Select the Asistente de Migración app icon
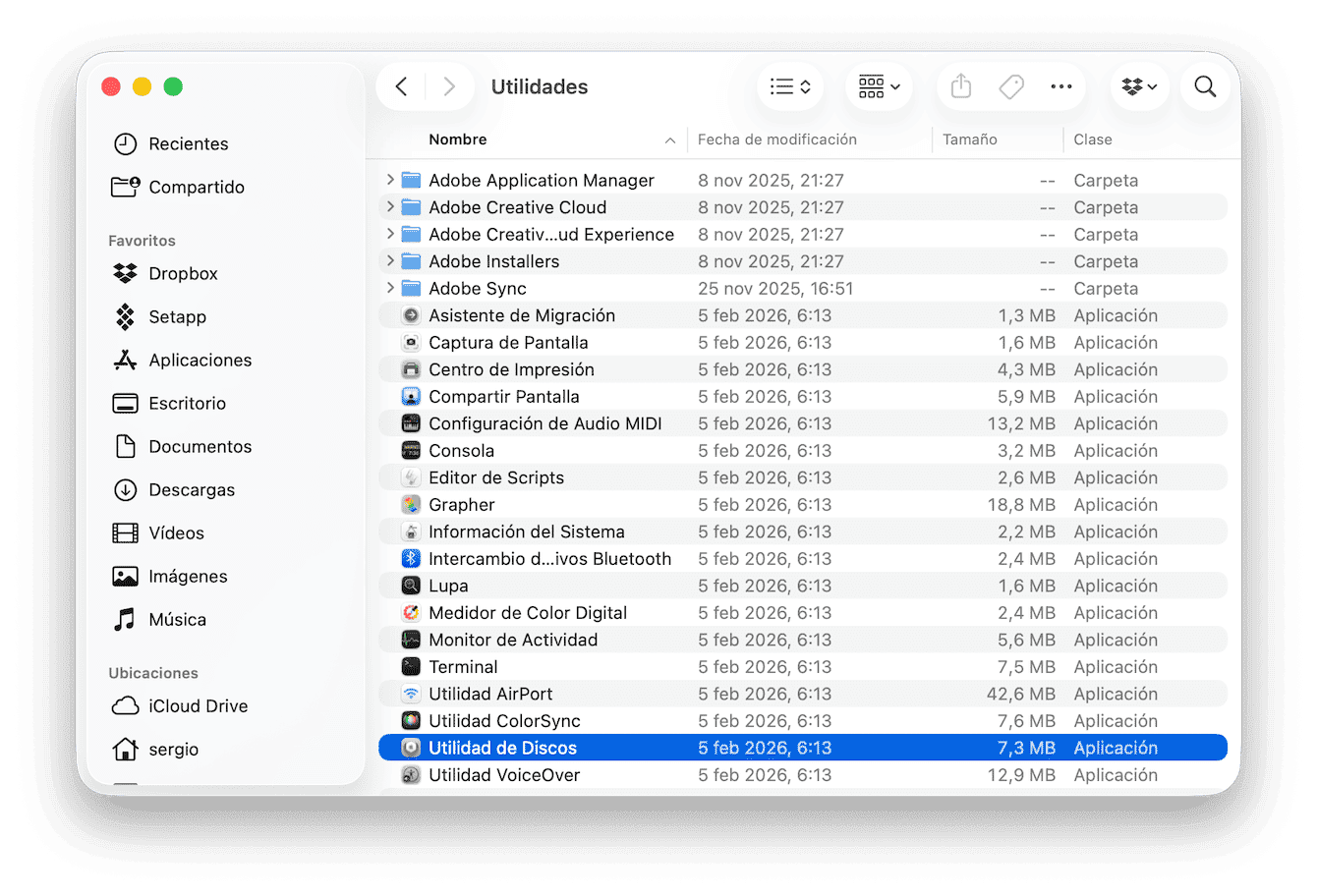The image size is (1317, 896). click(x=411, y=315)
